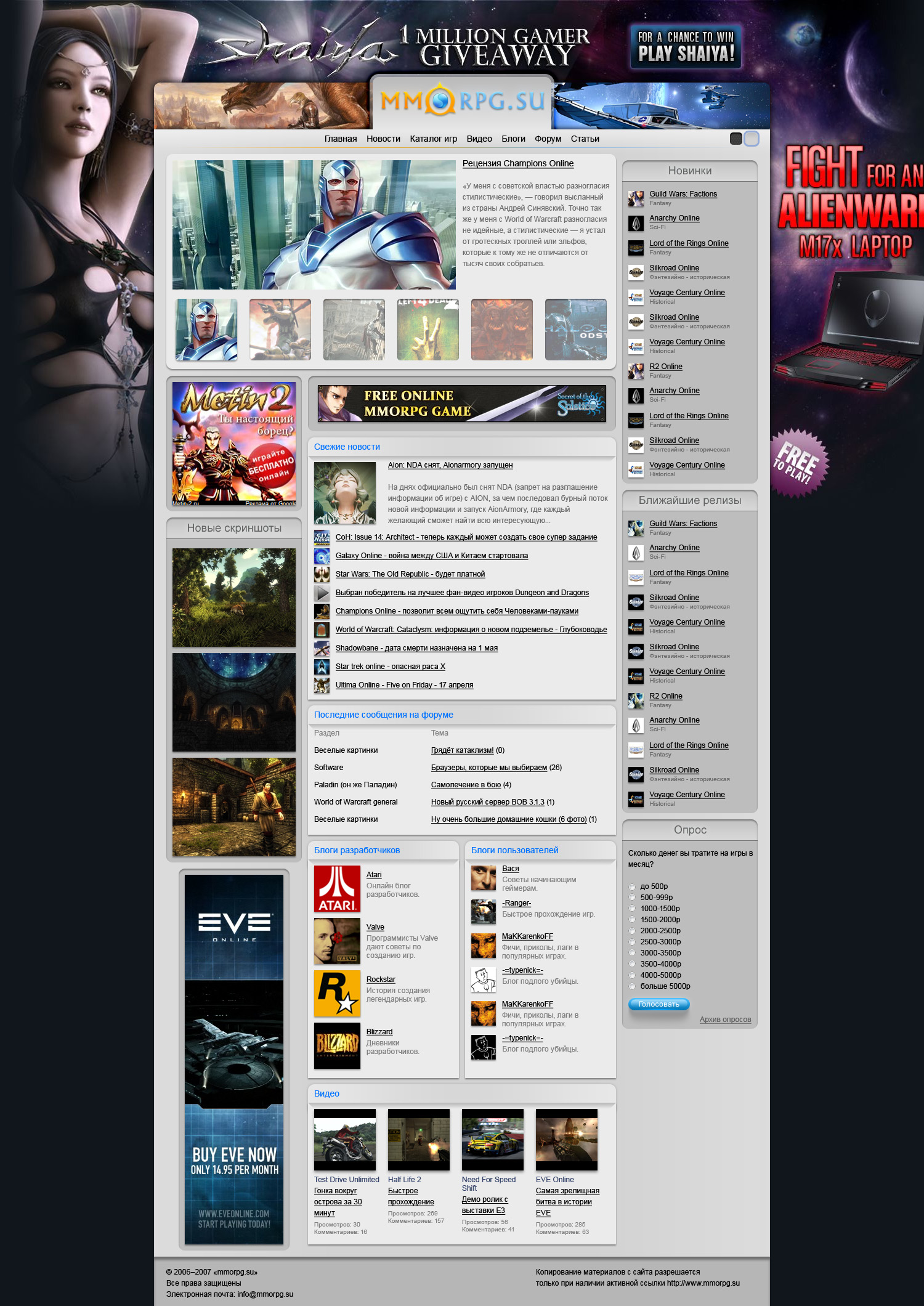Open the Blizzard blog title link
The height and width of the screenshot is (1306, 924).
pyautogui.click(x=379, y=1032)
